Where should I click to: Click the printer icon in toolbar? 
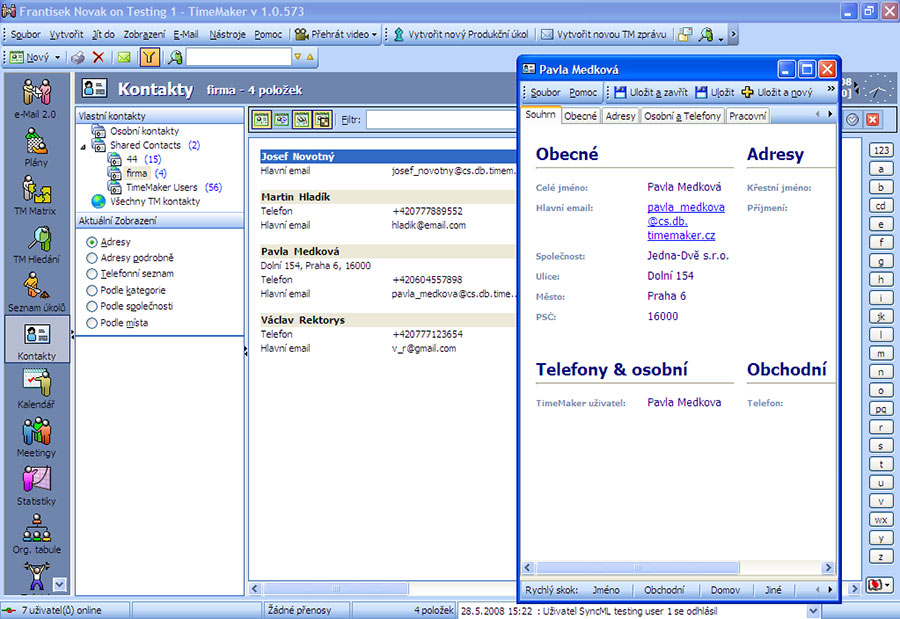[77, 57]
